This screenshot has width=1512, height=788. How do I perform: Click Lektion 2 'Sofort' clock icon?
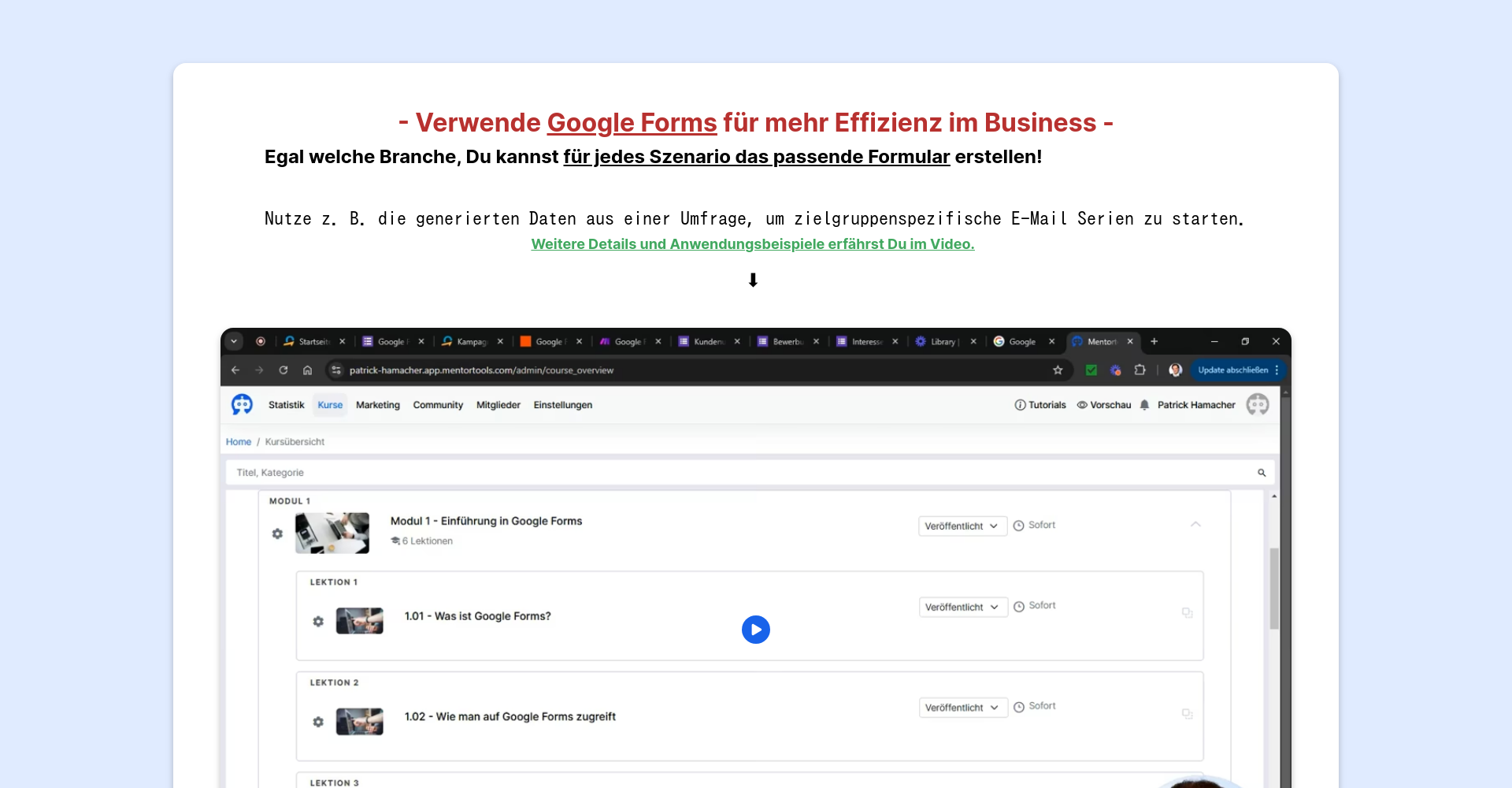(1019, 707)
